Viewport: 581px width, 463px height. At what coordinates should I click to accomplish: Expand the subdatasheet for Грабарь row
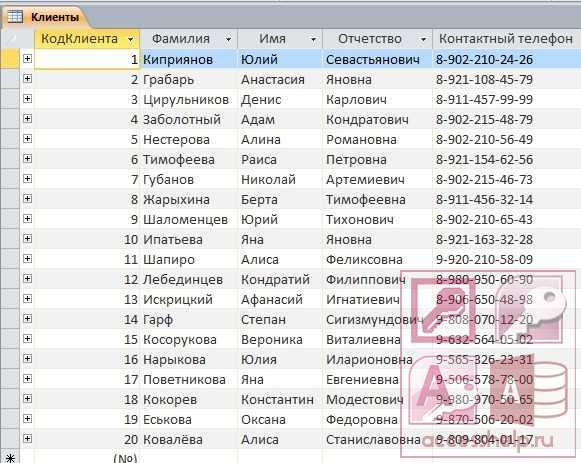pos(27,79)
